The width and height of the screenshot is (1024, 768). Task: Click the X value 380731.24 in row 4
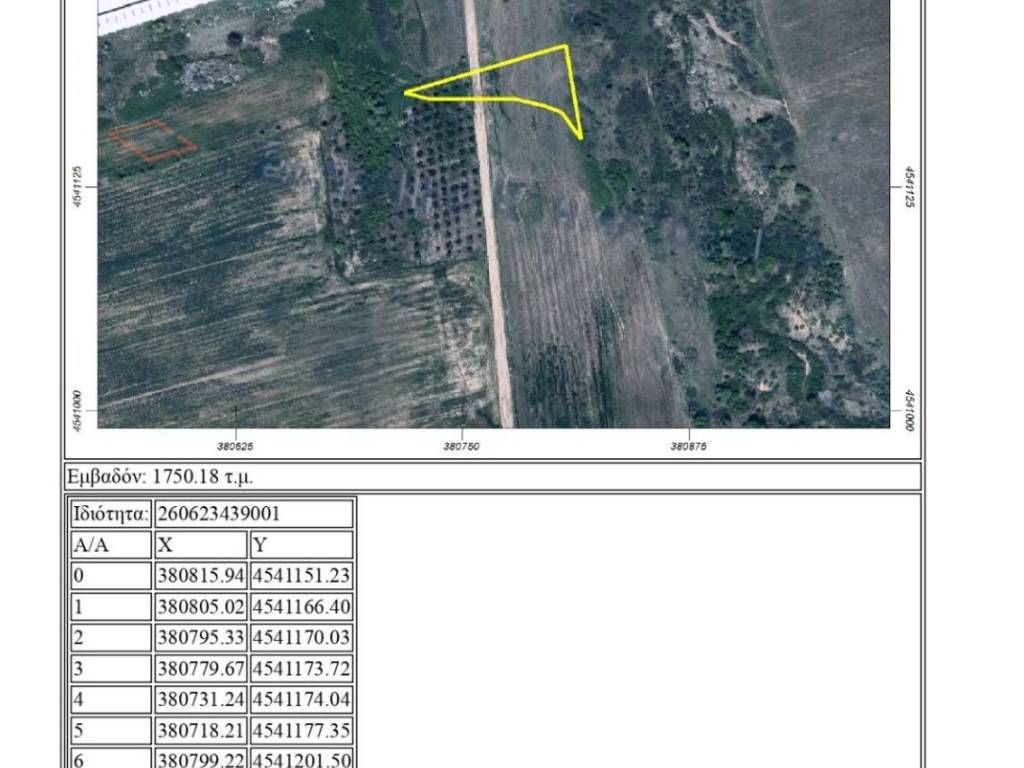[201, 700]
